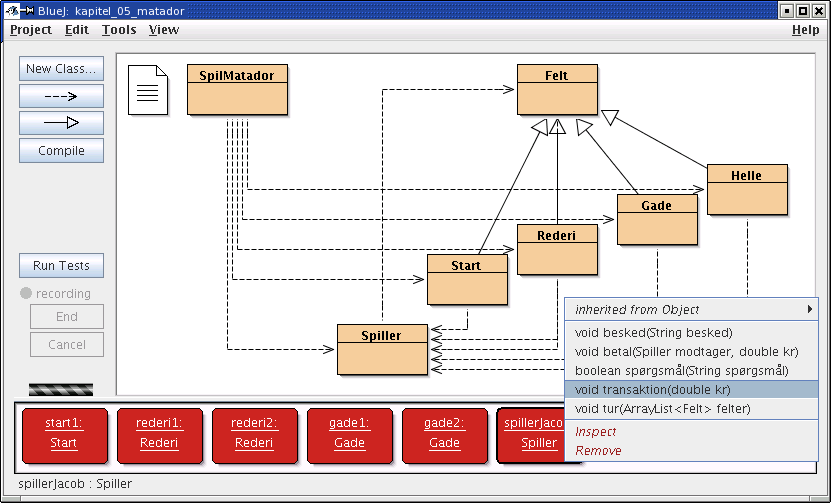Click the striped work progress indicator bar
Viewport: 831px width, 503px height.
[x=61, y=389]
